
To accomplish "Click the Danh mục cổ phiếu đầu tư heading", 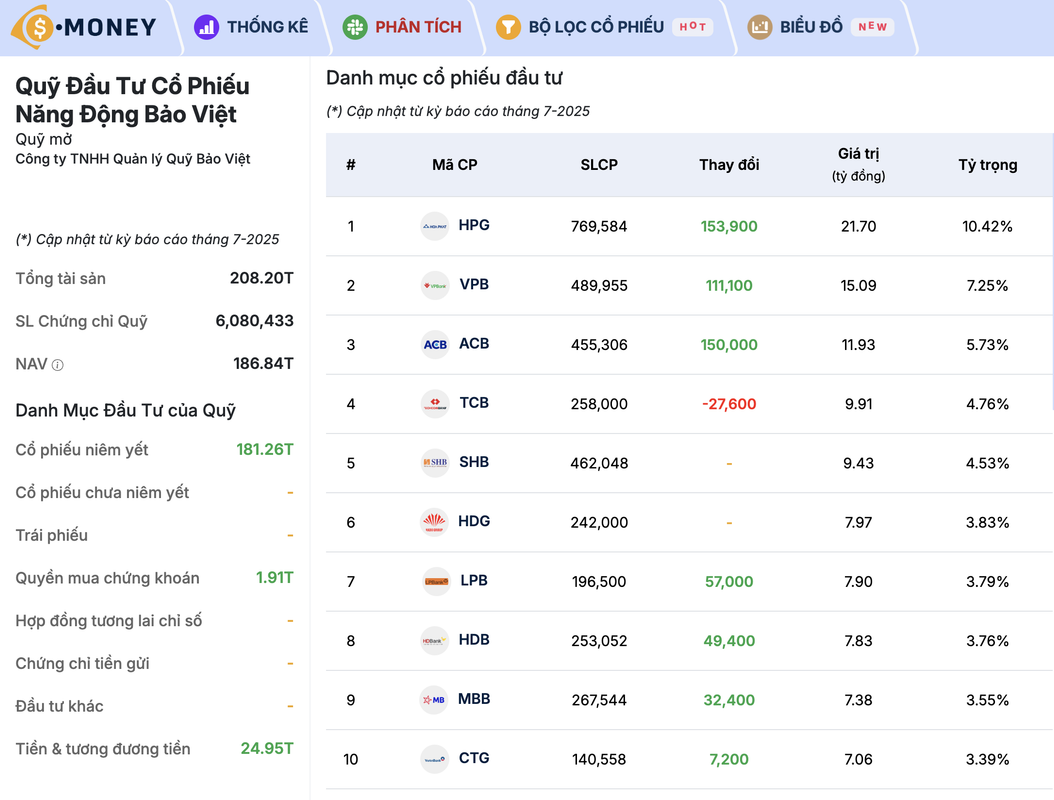I will [444, 78].
